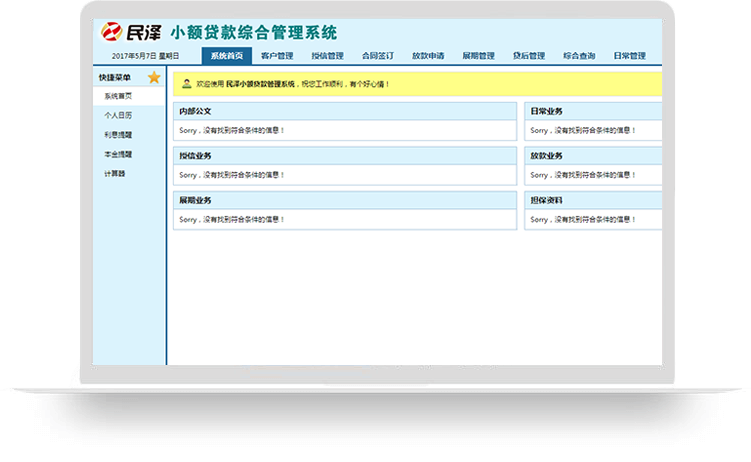Open the 综合查询 tab

pos(579,56)
